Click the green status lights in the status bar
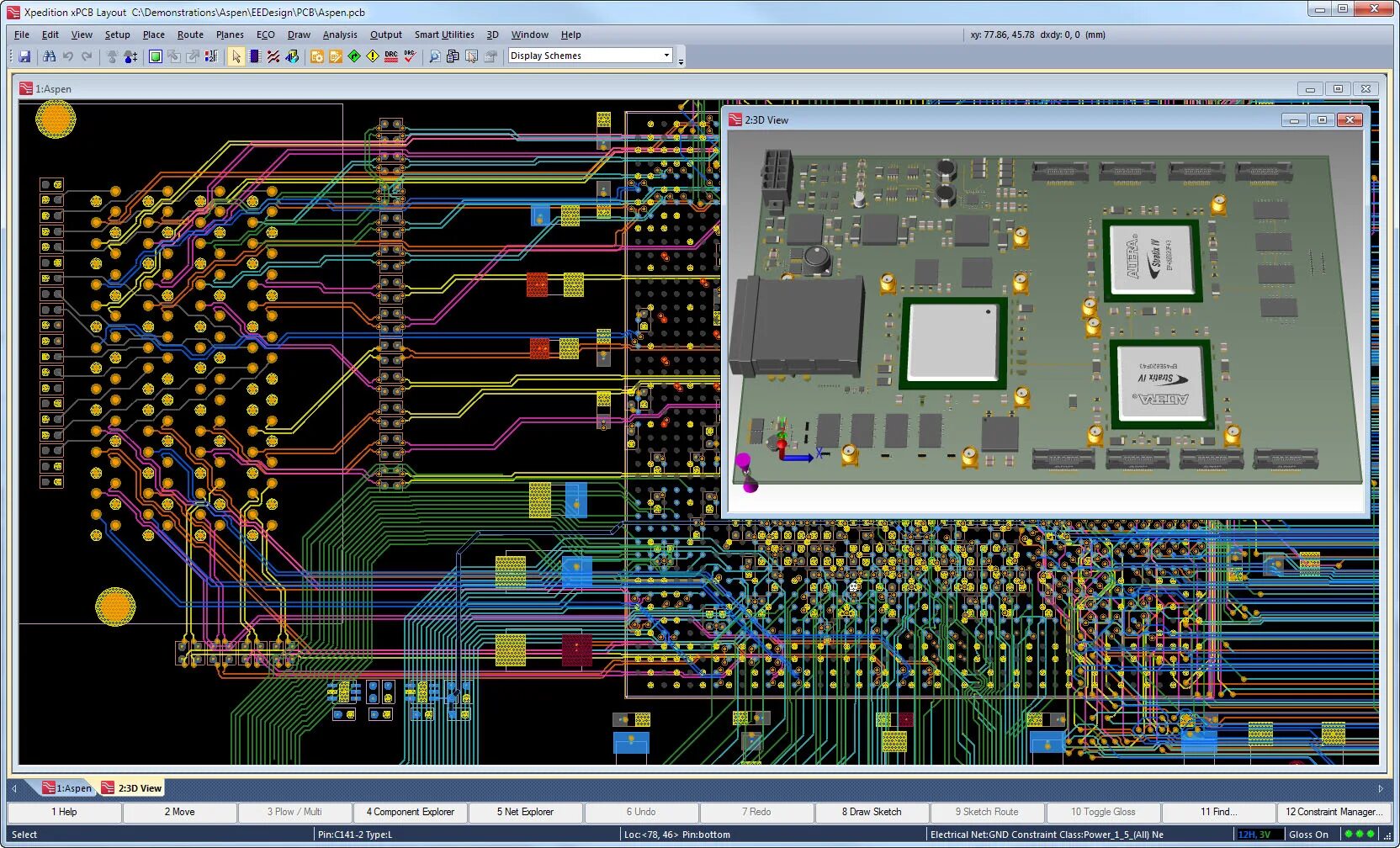1400x848 pixels. (x=1360, y=835)
